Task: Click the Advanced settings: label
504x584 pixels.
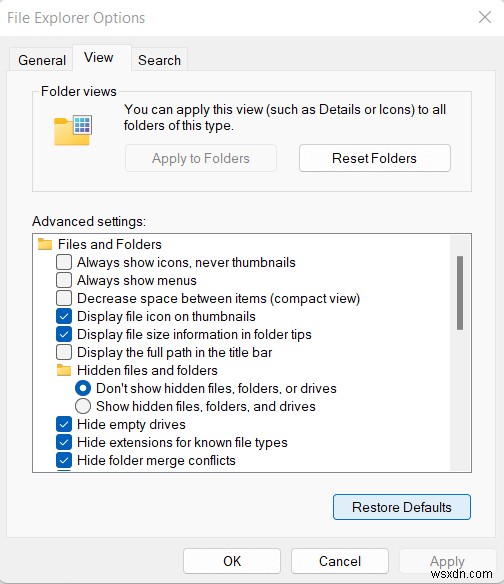Action: [89, 221]
